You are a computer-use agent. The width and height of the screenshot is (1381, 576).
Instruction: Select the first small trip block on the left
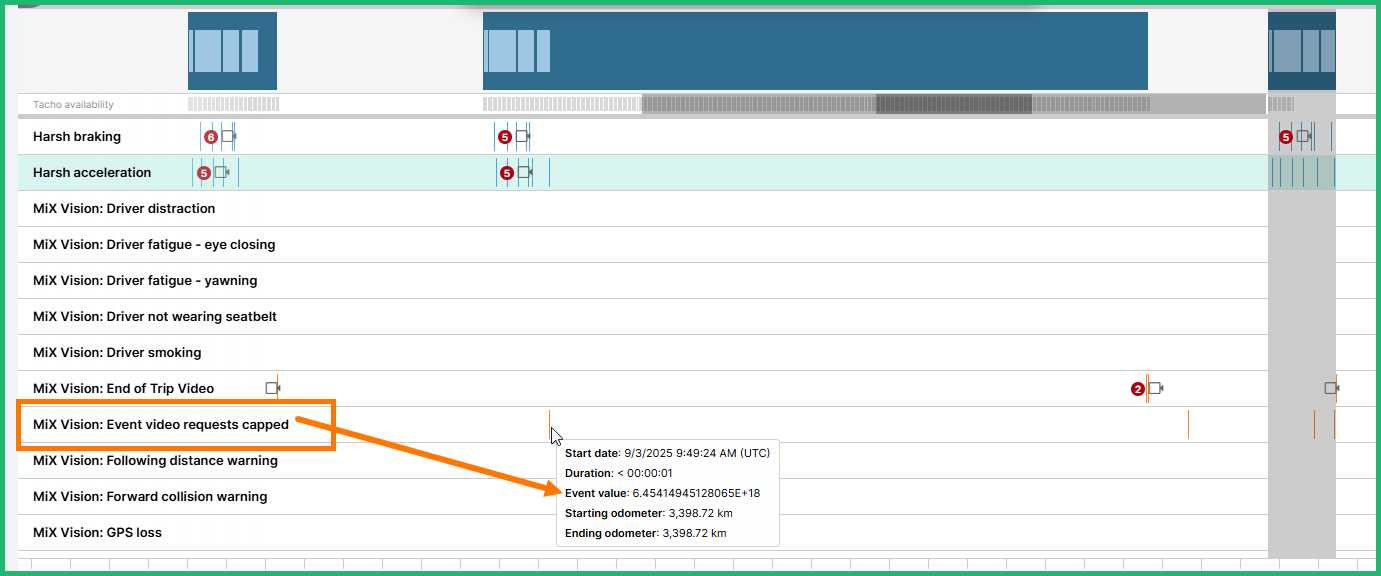232,50
